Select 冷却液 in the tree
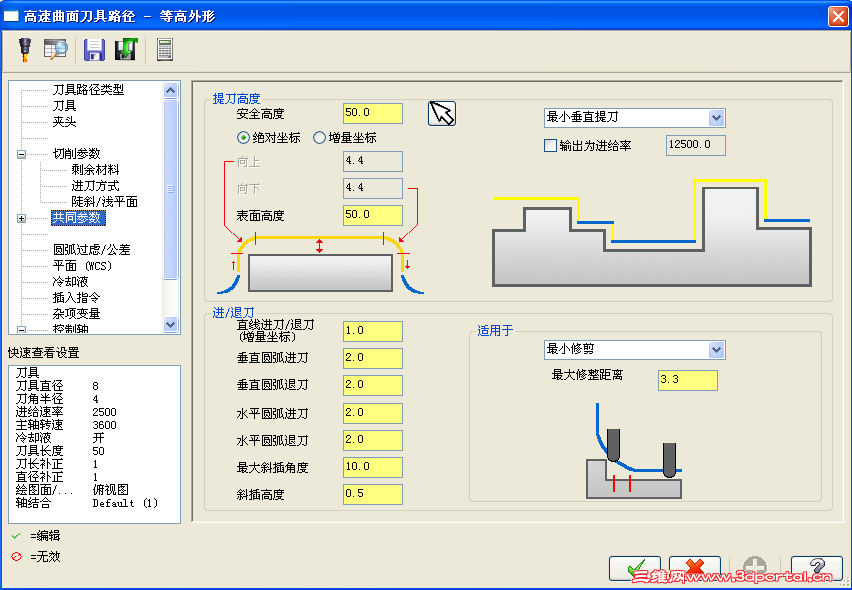852x590 pixels. coord(71,282)
